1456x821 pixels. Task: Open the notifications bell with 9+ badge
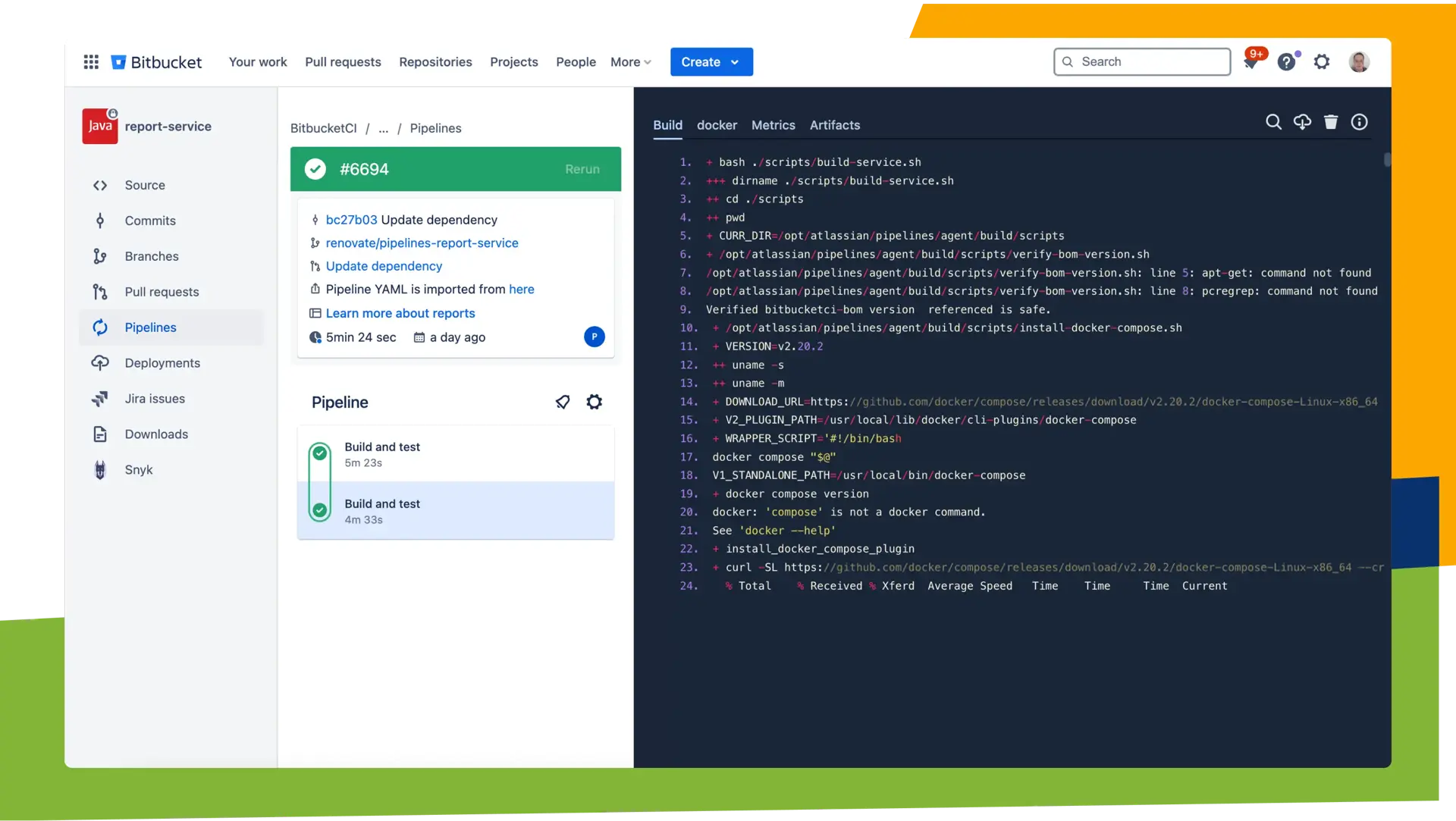point(1250,63)
